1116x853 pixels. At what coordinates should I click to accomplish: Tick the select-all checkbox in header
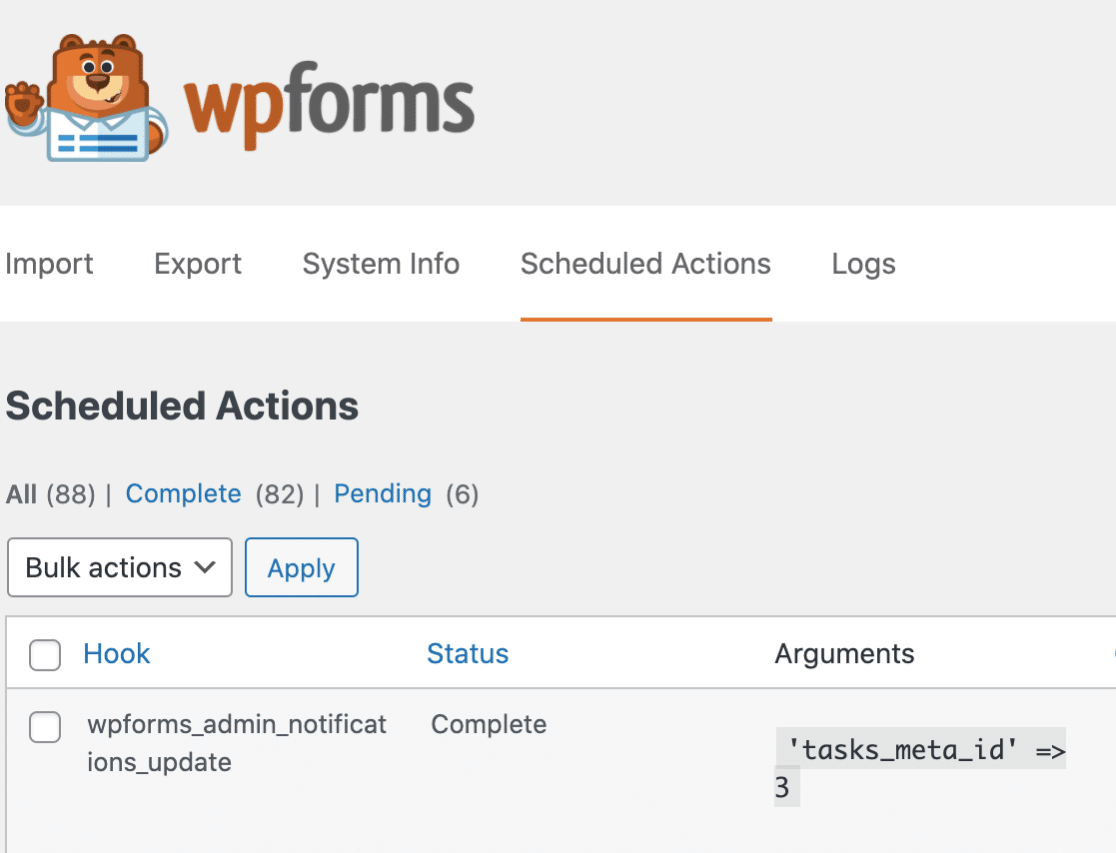[45, 655]
